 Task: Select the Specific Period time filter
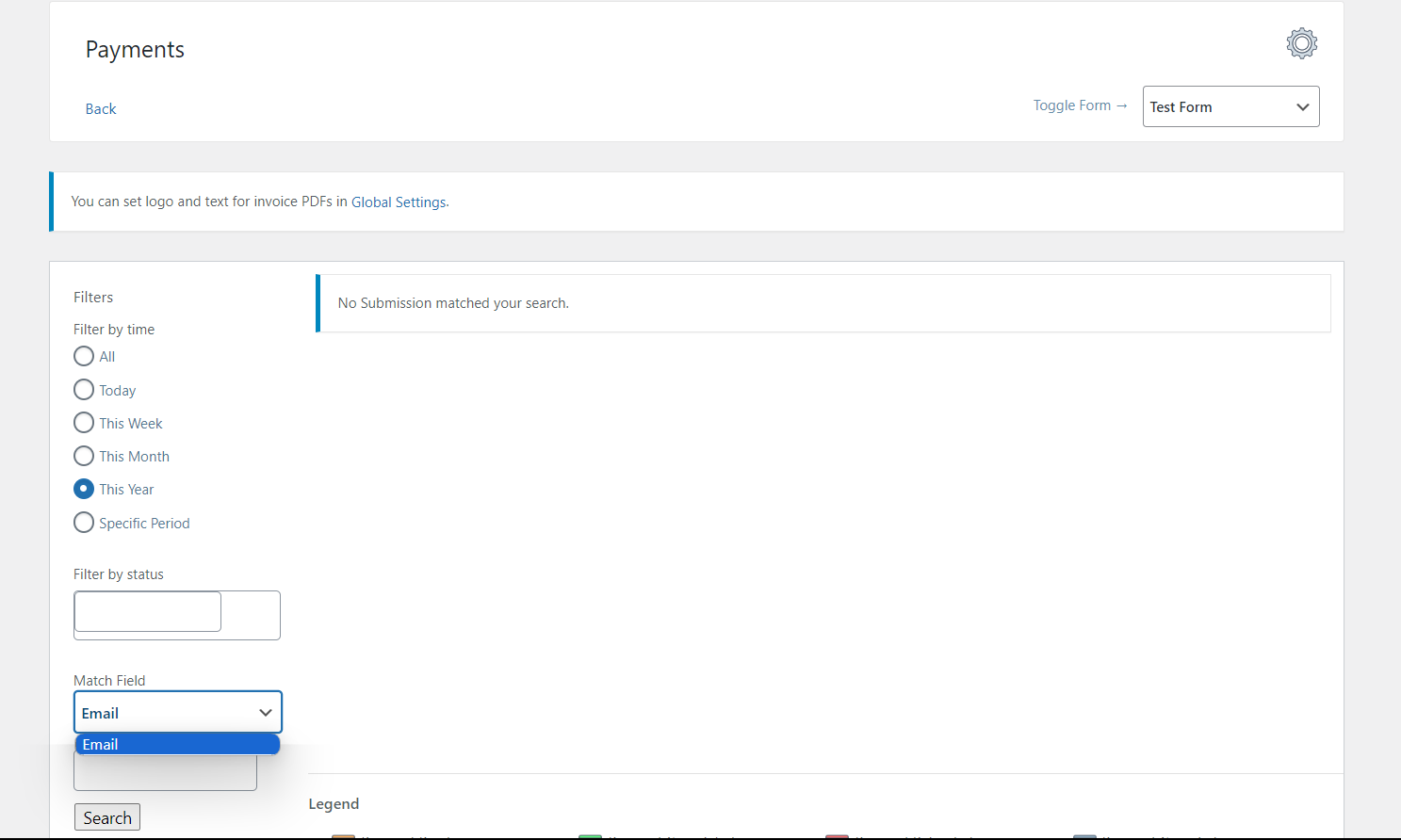83,522
